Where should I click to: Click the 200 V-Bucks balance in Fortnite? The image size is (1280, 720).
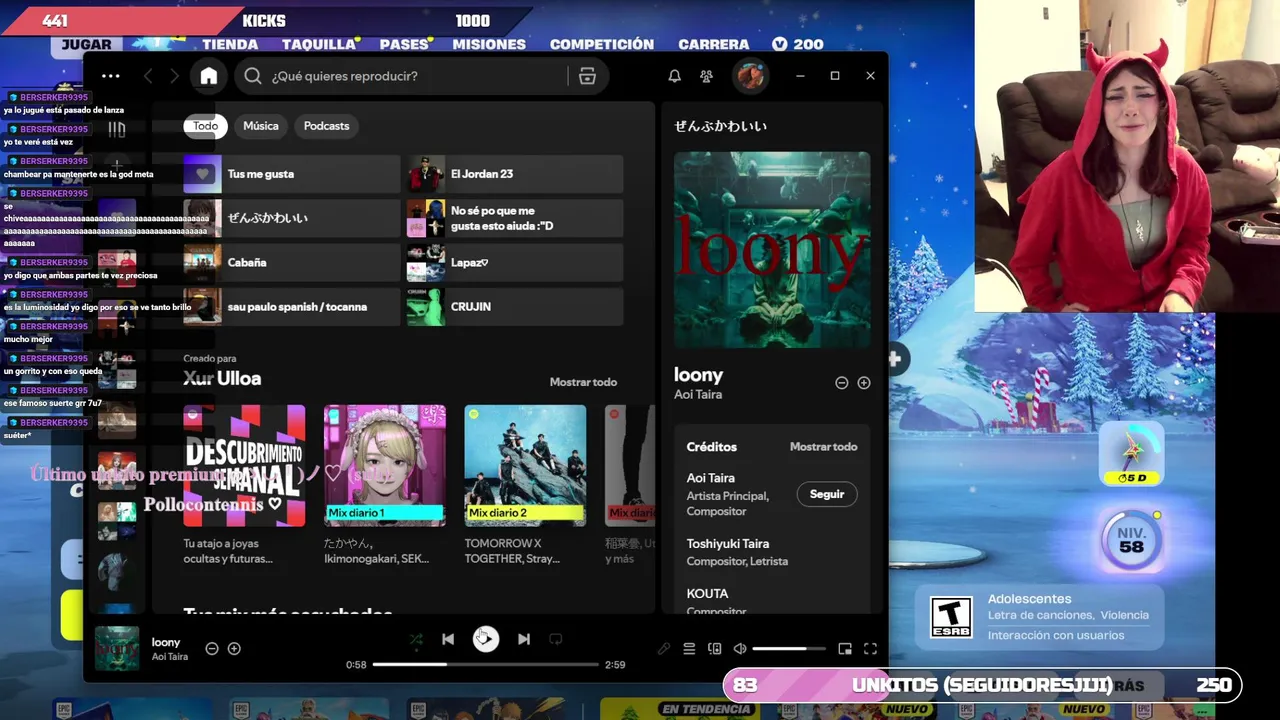(x=798, y=44)
